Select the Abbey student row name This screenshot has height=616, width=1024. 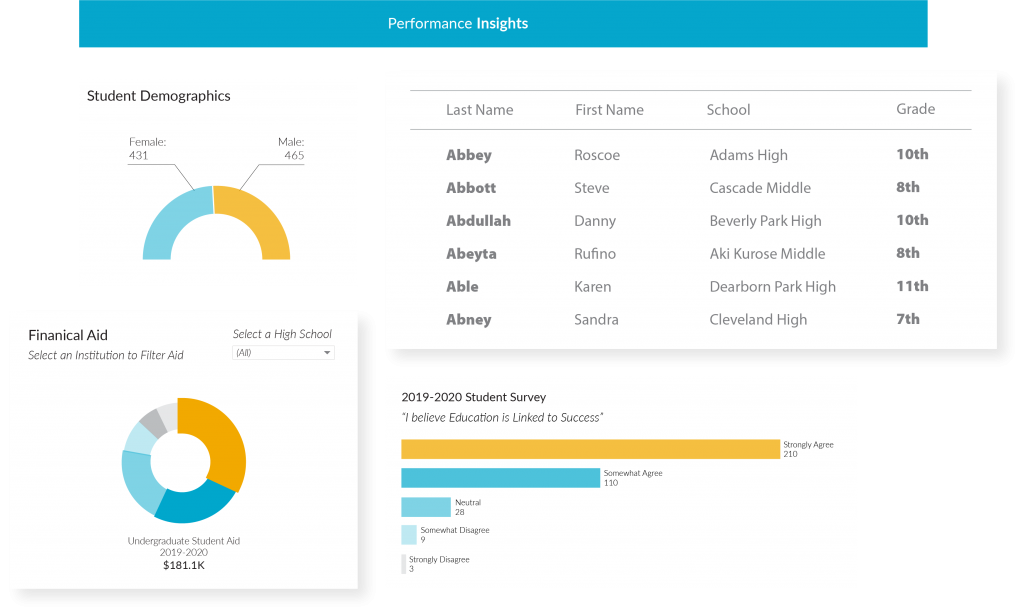[469, 155]
